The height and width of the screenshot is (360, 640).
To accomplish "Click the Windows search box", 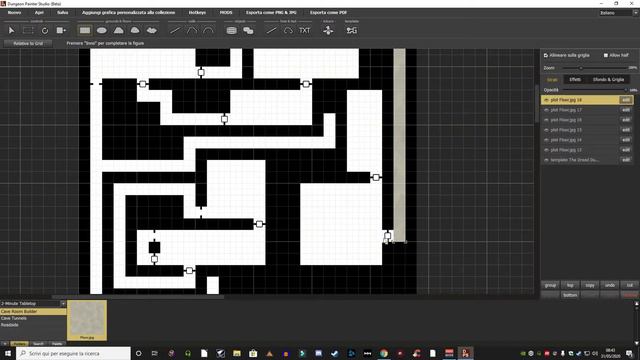I will [73, 353].
